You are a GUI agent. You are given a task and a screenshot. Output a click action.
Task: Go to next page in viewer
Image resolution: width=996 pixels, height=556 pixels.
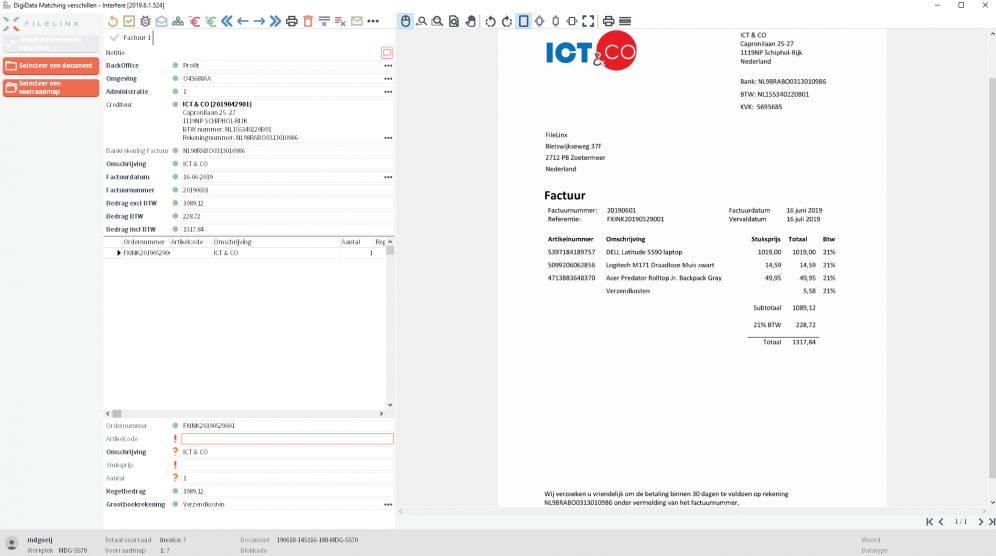(981, 522)
